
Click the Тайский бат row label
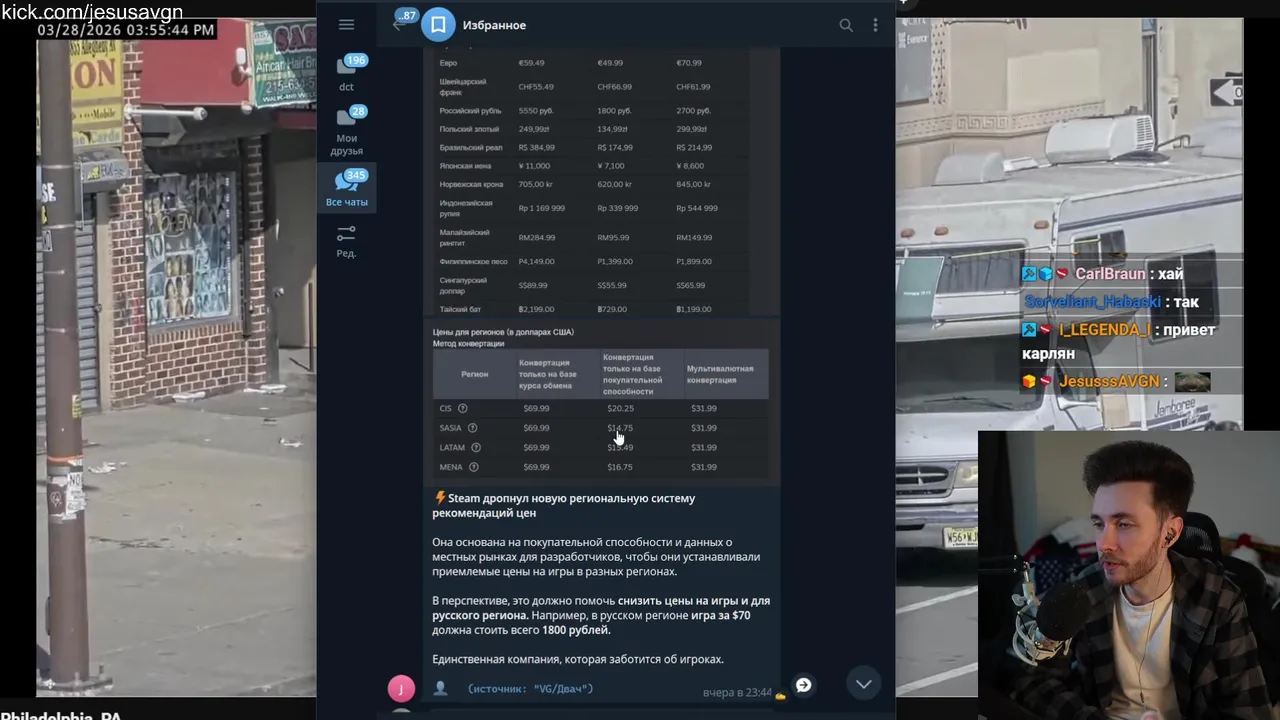click(x=461, y=309)
